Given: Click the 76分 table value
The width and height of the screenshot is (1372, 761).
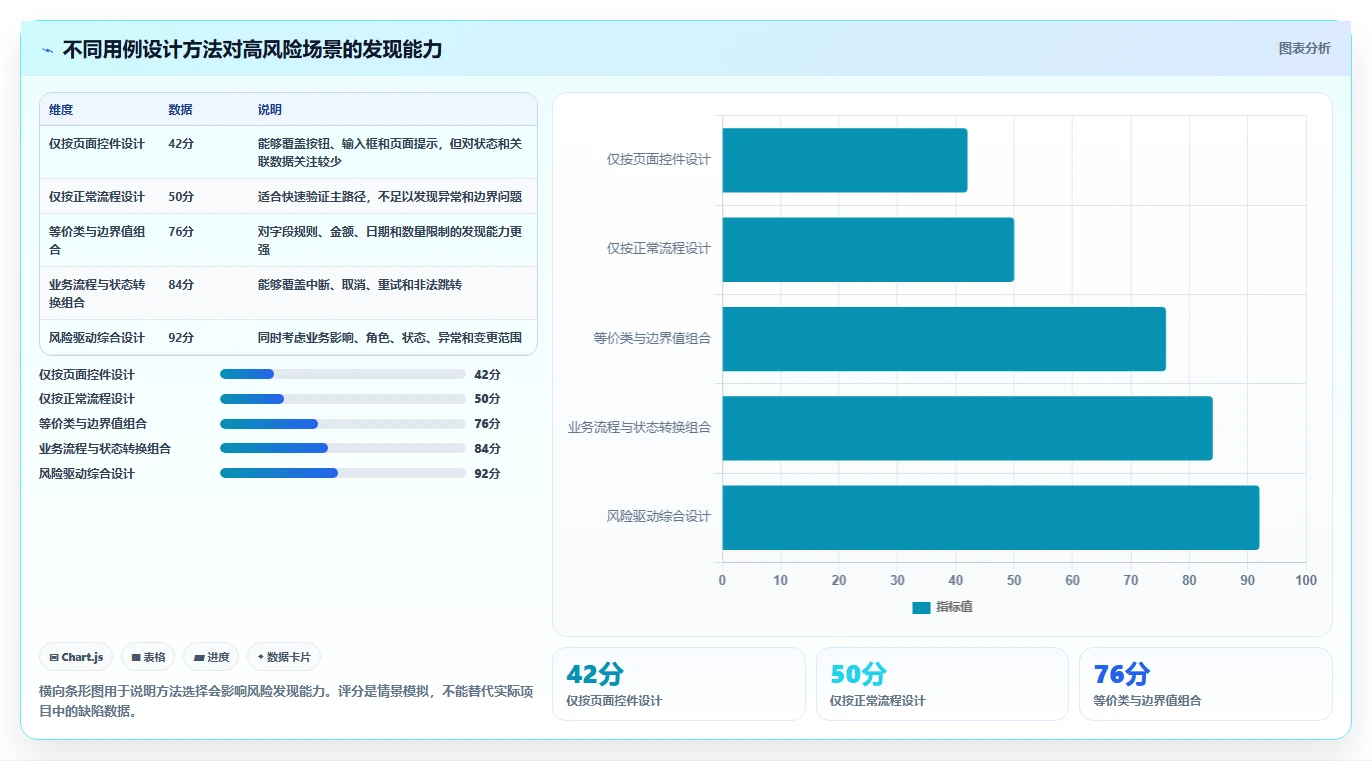Looking at the screenshot, I should [181, 231].
